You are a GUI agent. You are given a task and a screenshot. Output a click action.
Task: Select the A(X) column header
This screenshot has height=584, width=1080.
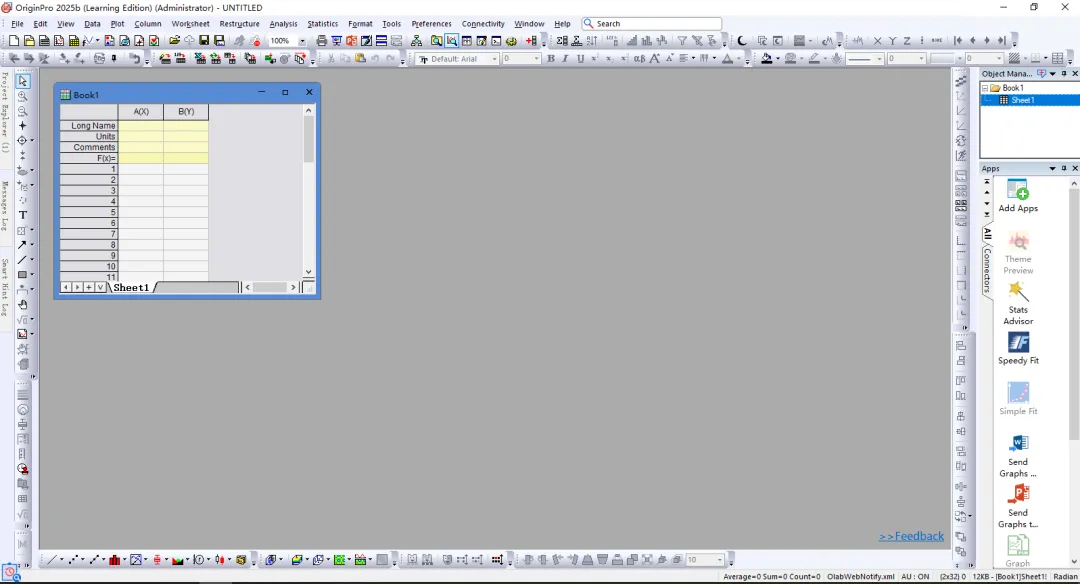point(141,112)
